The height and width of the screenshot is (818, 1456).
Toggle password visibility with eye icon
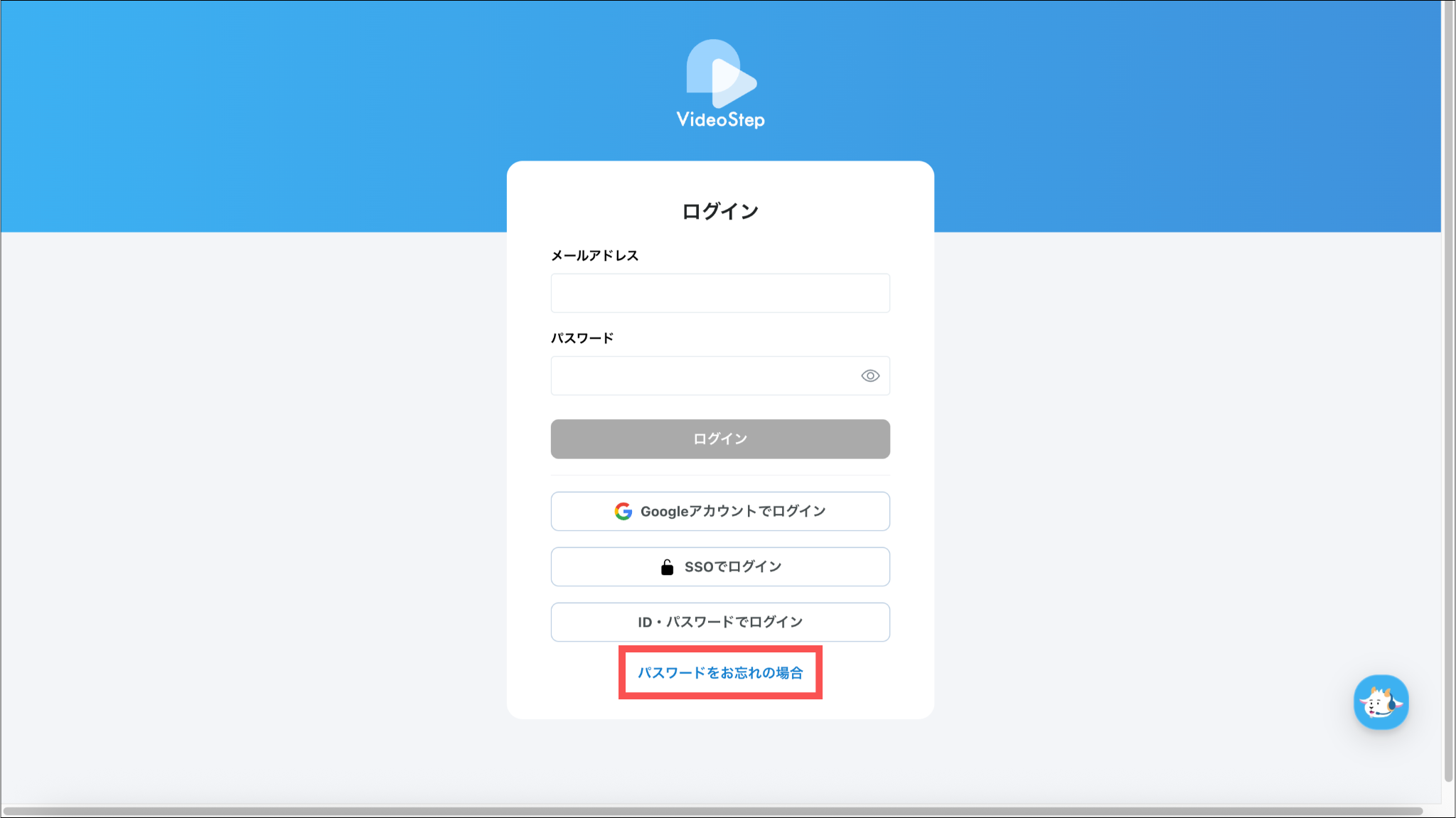pyautogui.click(x=870, y=376)
